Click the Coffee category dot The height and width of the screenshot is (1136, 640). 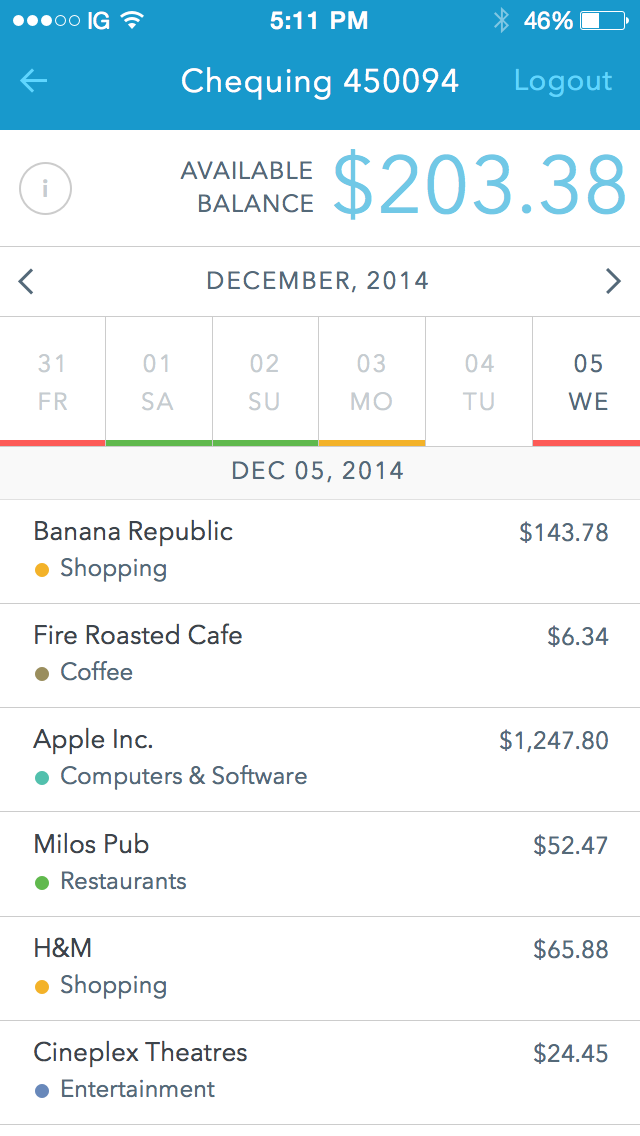click(42, 673)
